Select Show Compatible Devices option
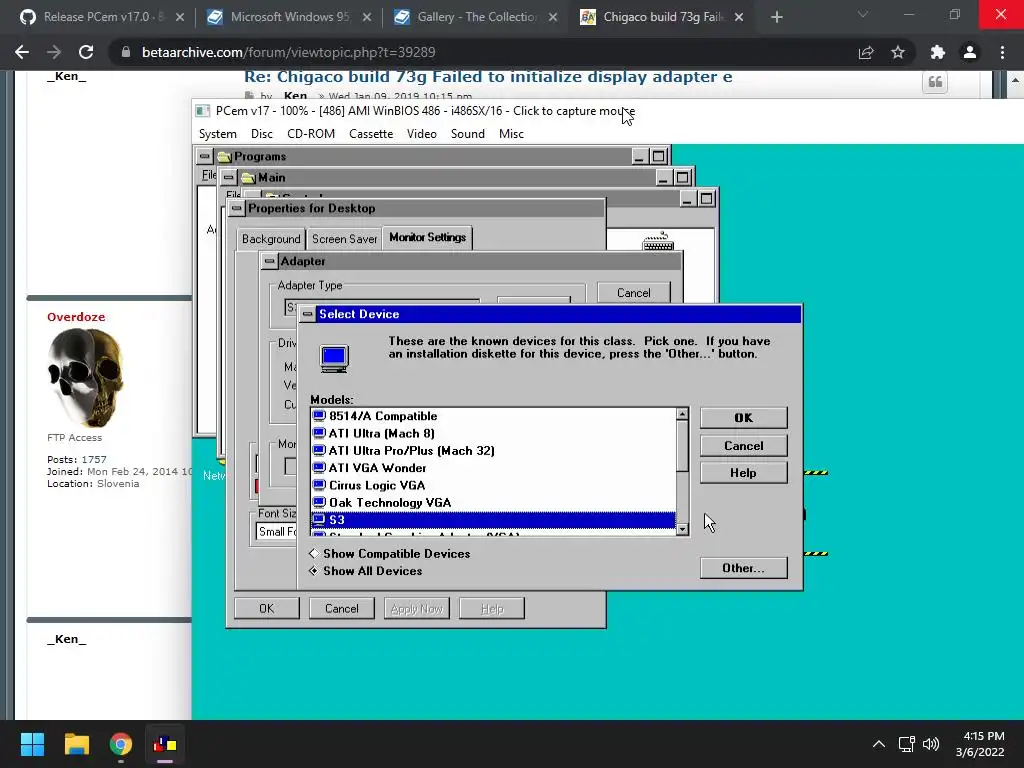Viewport: 1024px width, 768px height. tap(389, 553)
